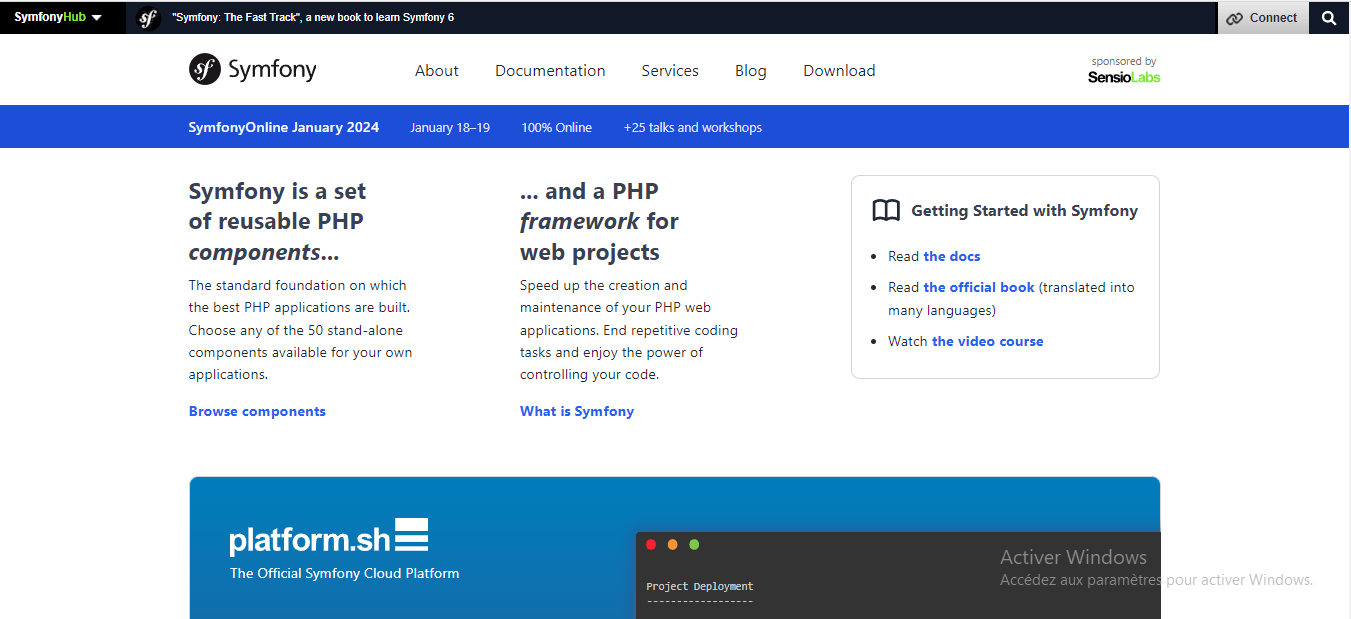The image size is (1351, 619).
Task: Click the orange dot in terminal window
Action: pos(672,544)
